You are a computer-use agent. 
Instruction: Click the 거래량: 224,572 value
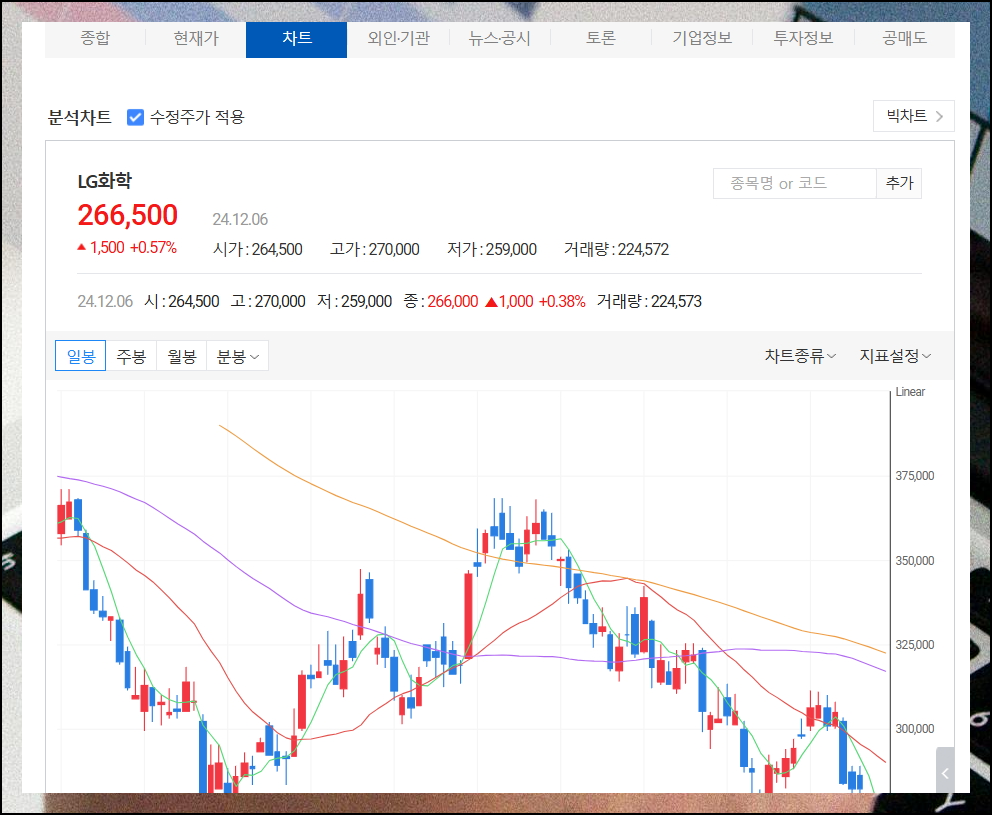pos(616,249)
